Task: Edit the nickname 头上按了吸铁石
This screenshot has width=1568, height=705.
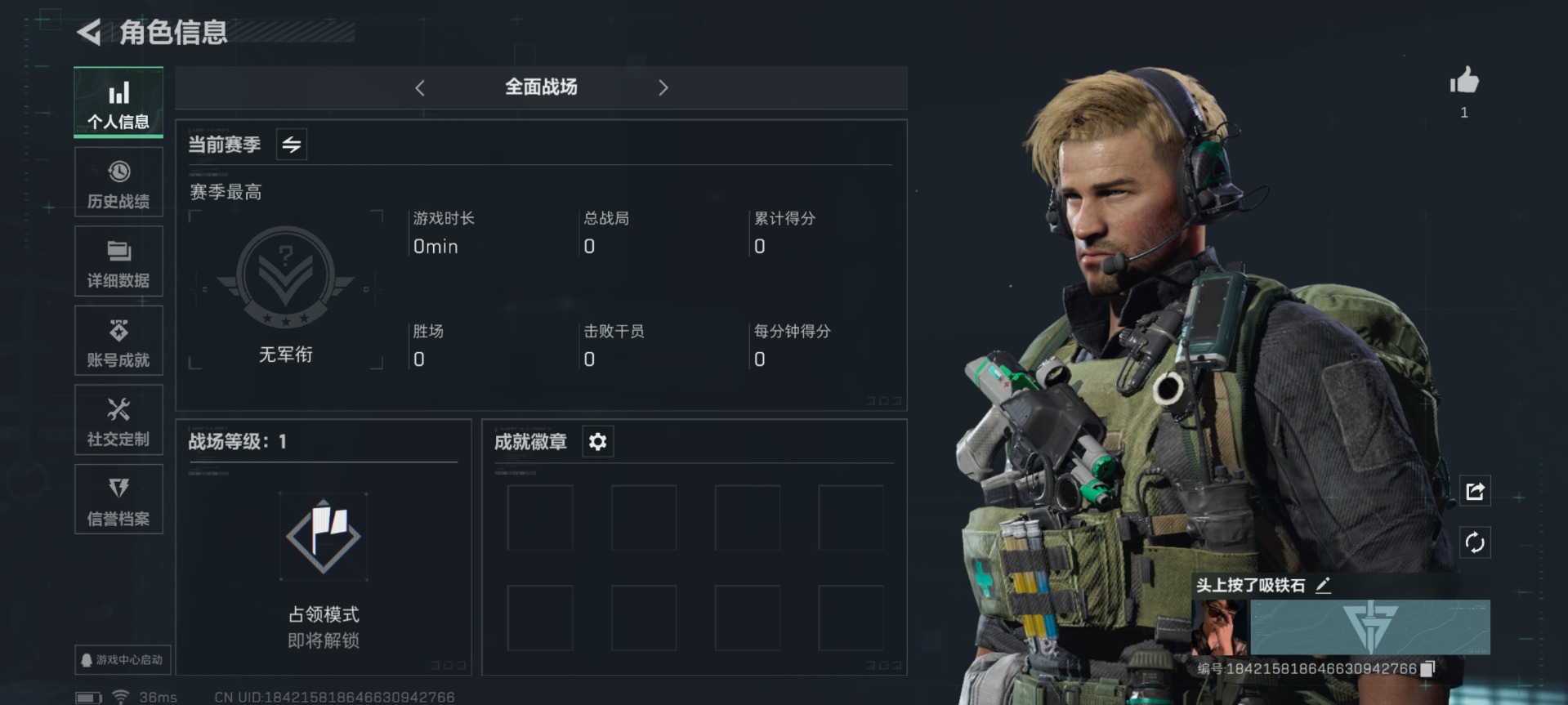Action: click(x=1324, y=585)
